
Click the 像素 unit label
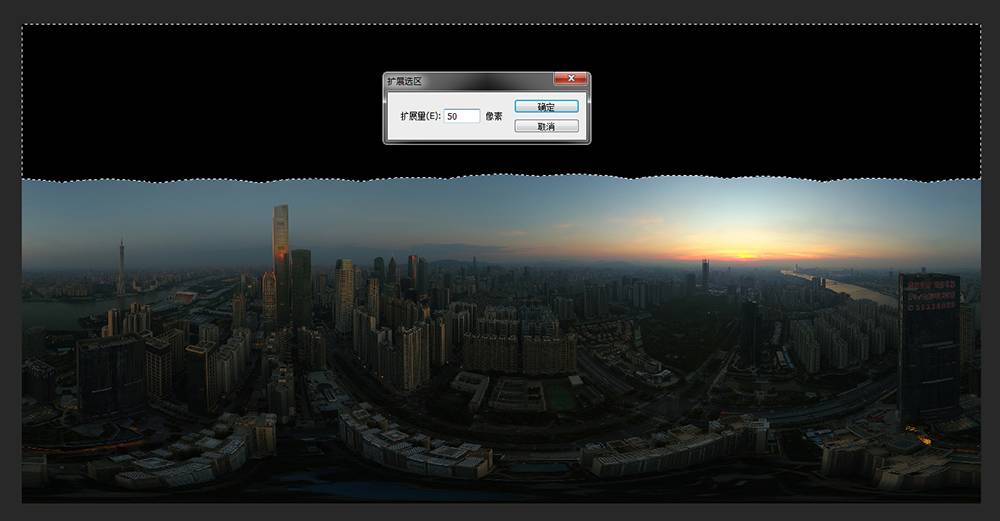coord(494,116)
